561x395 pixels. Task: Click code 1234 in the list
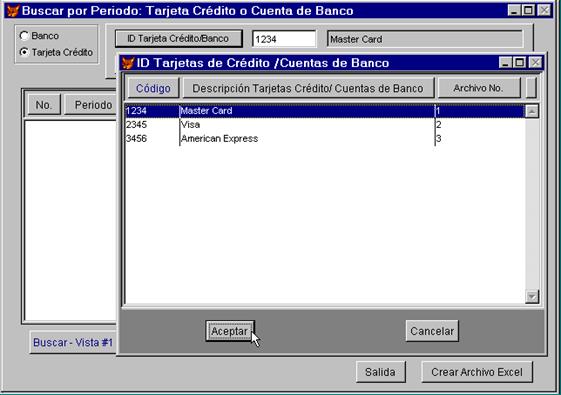(x=136, y=111)
